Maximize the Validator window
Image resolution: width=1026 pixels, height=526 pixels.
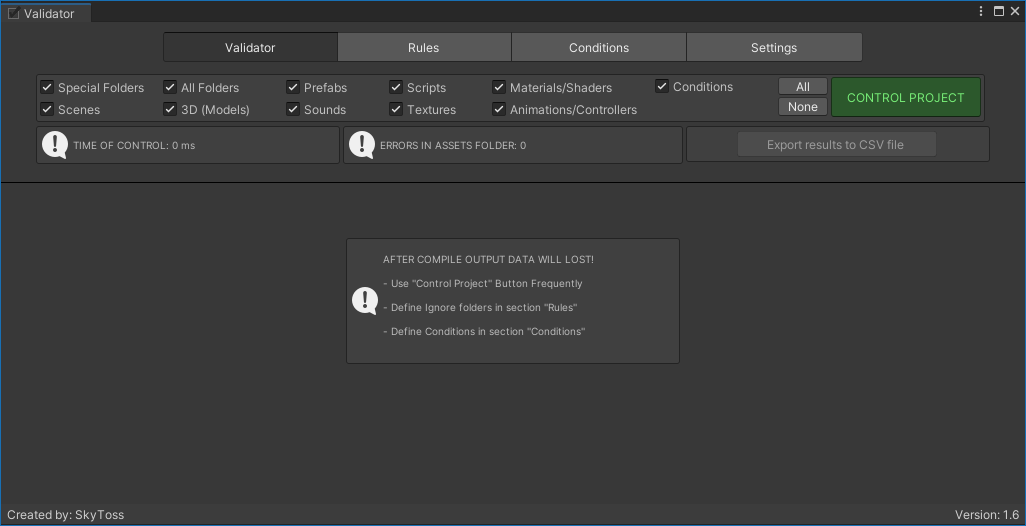tap(999, 11)
